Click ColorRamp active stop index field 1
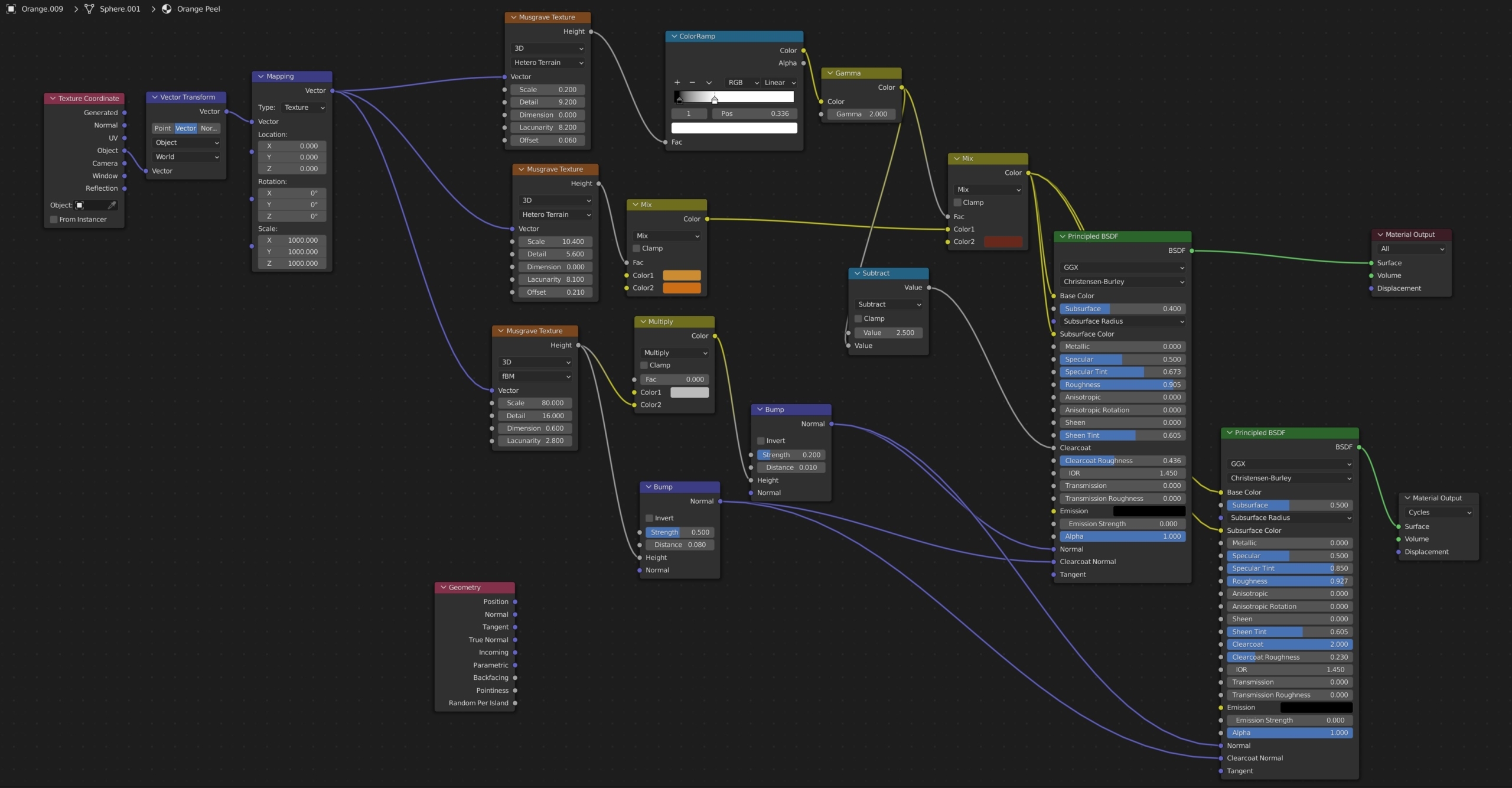This screenshot has width=1512, height=788. (689, 114)
